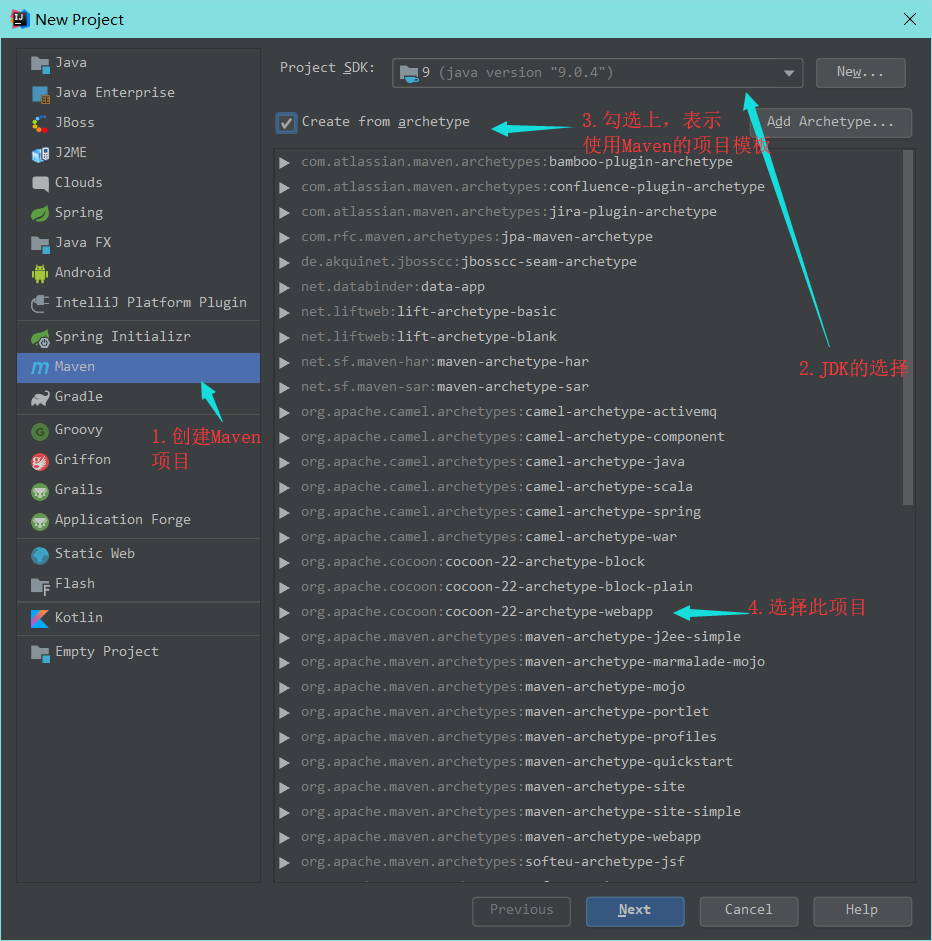Viewport: 932px width, 941px height.
Task: Expand the lift-archetype-basic node
Action: [284, 313]
